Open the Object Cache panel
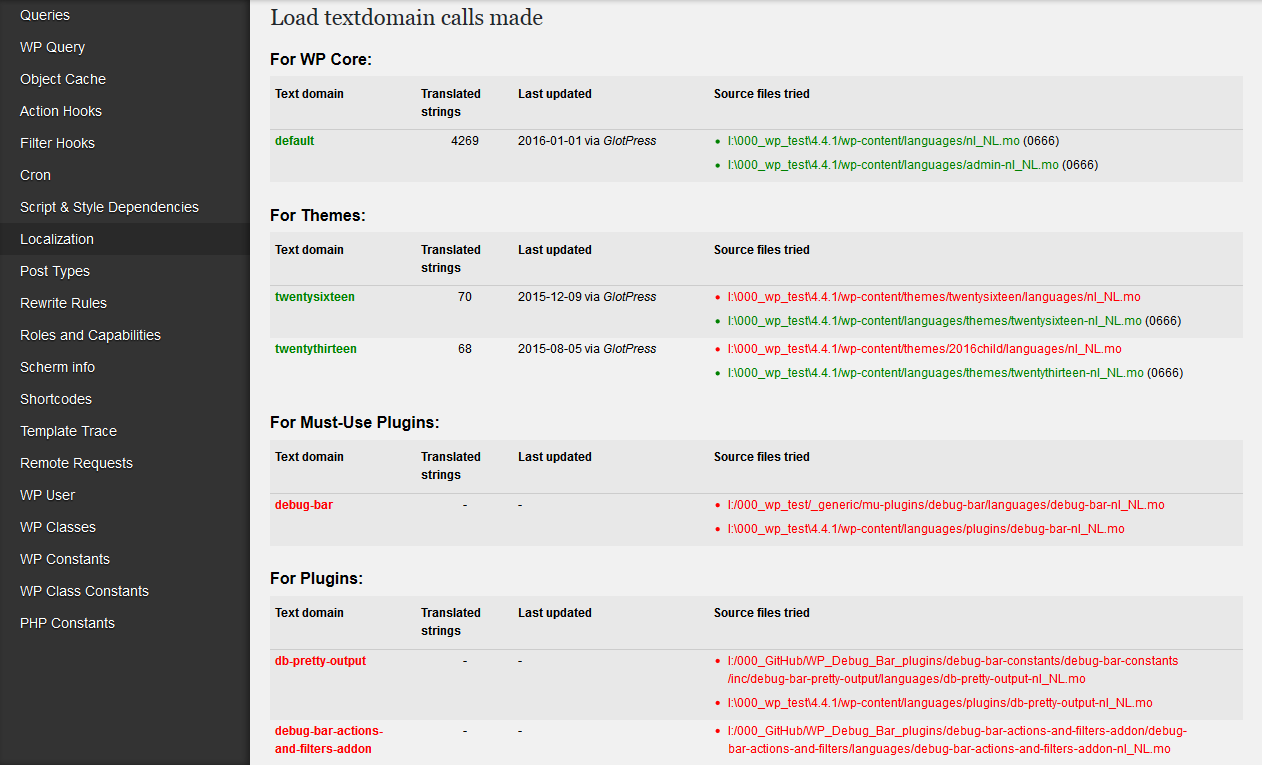This screenshot has height=765, width=1262. click(x=124, y=79)
